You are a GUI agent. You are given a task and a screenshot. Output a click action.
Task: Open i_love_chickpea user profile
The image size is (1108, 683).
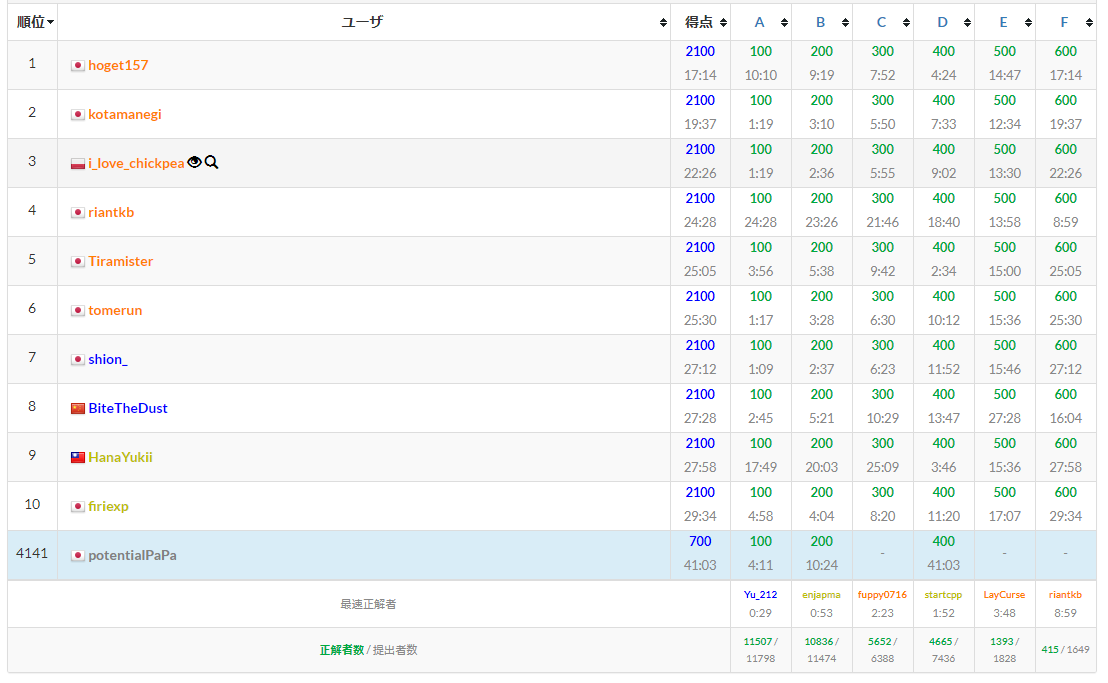pyautogui.click(x=136, y=164)
